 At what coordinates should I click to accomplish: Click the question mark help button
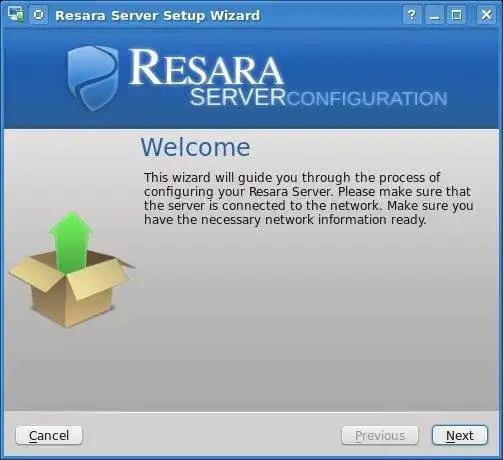tap(412, 15)
